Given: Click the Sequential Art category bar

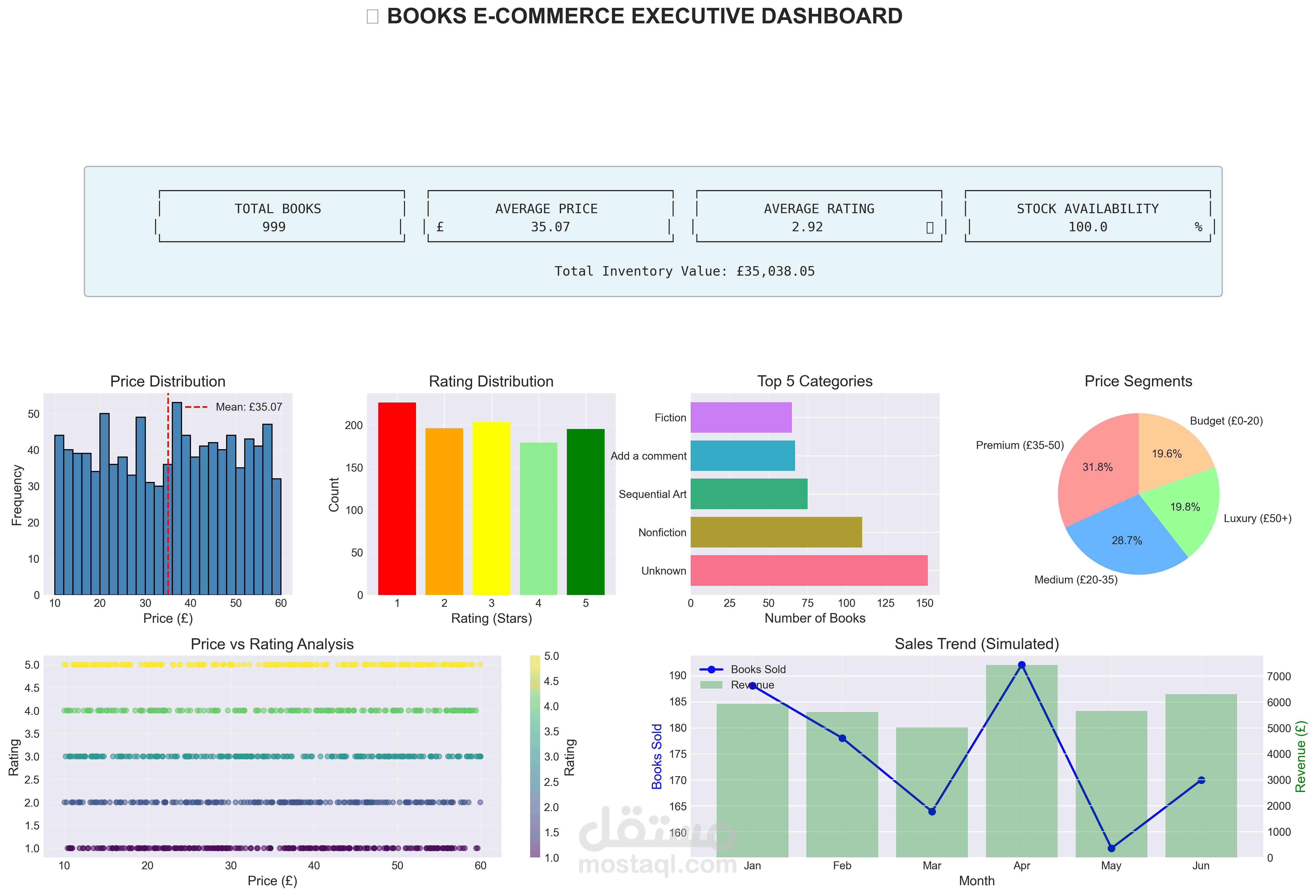Looking at the screenshot, I should tap(749, 493).
